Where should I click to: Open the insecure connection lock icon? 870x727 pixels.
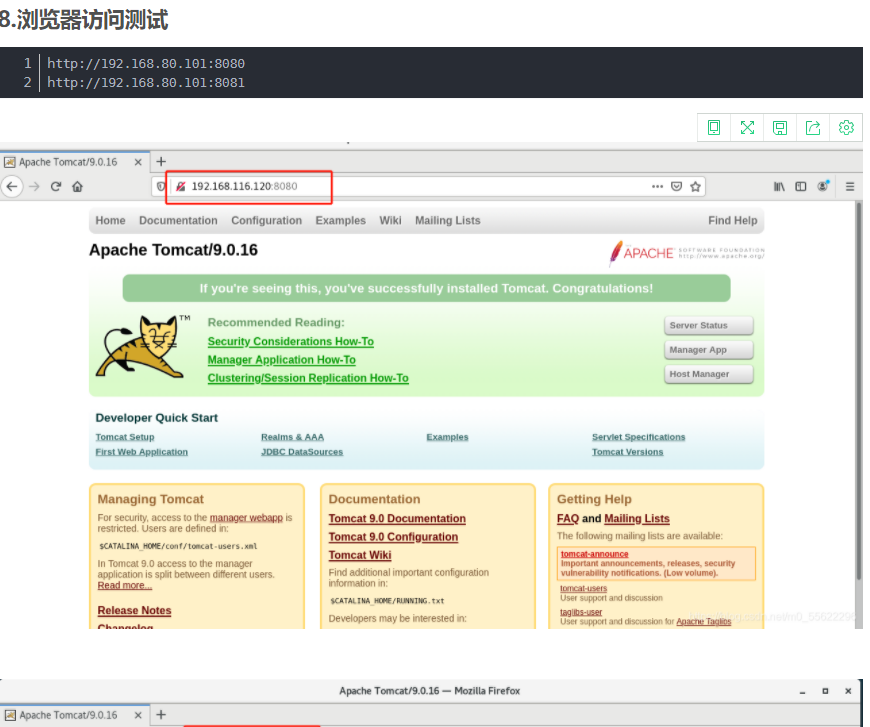pyautogui.click(x=180, y=186)
